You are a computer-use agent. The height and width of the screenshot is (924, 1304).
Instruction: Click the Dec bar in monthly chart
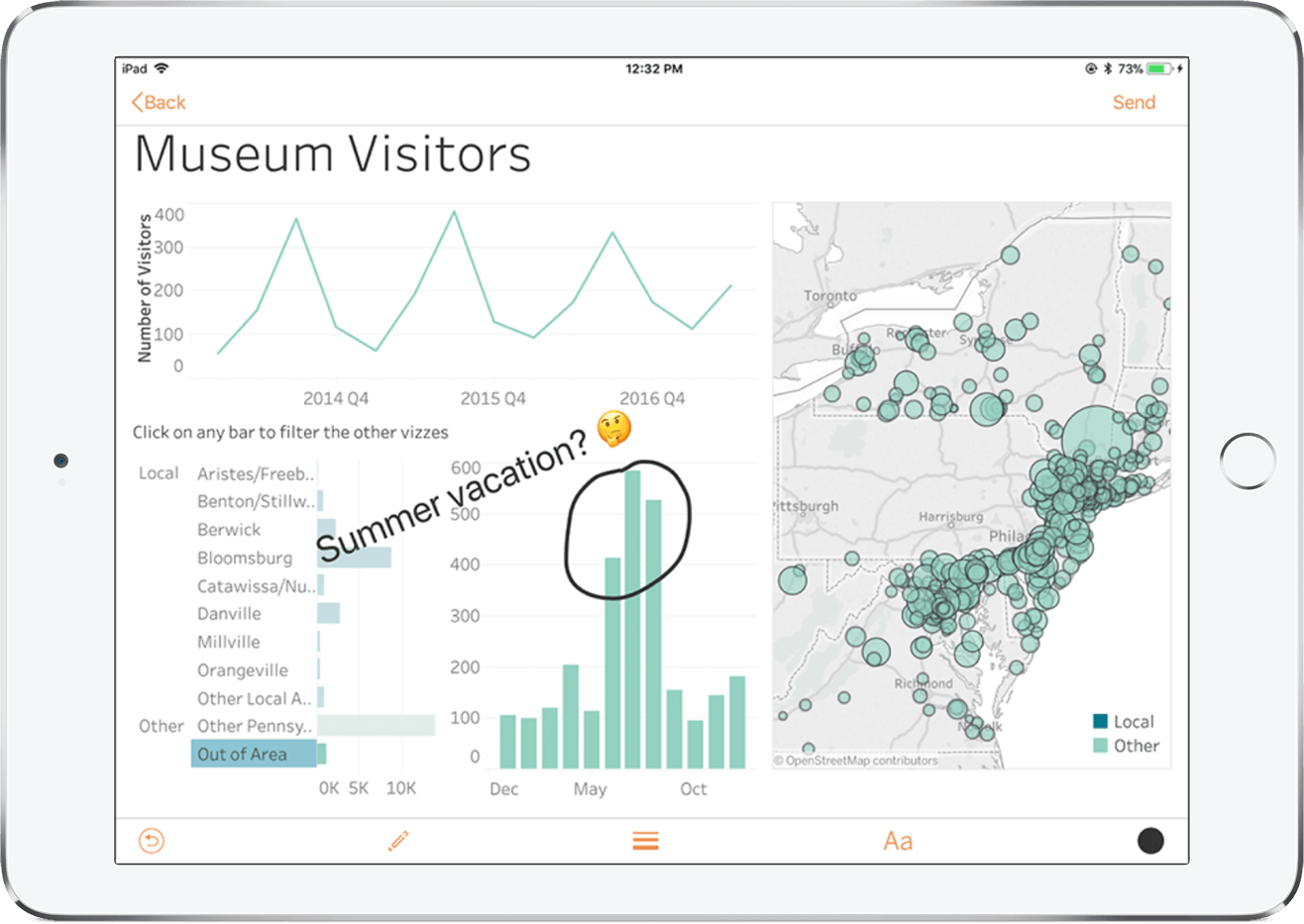pyautogui.click(x=507, y=742)
